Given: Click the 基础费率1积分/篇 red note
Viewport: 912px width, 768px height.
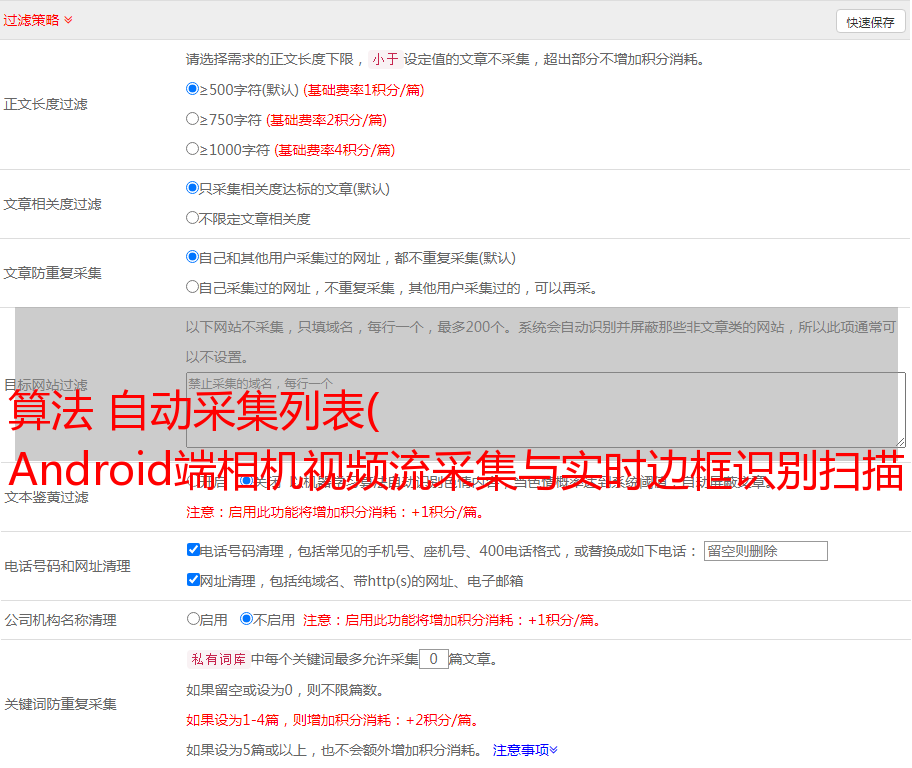Looking at the screenshot, I should click(364, 90).
